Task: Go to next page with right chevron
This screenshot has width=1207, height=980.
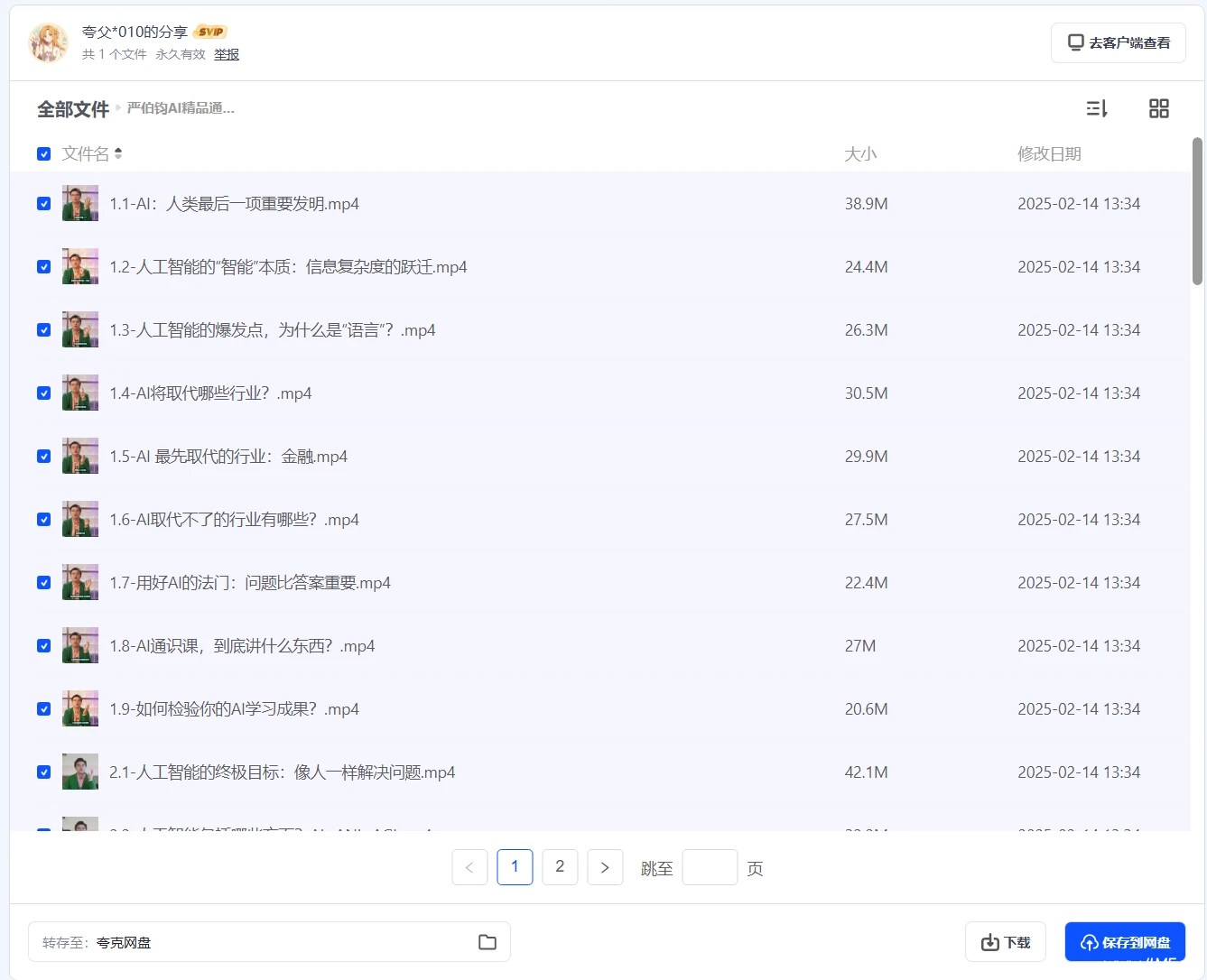Action: tap(605, 867)
